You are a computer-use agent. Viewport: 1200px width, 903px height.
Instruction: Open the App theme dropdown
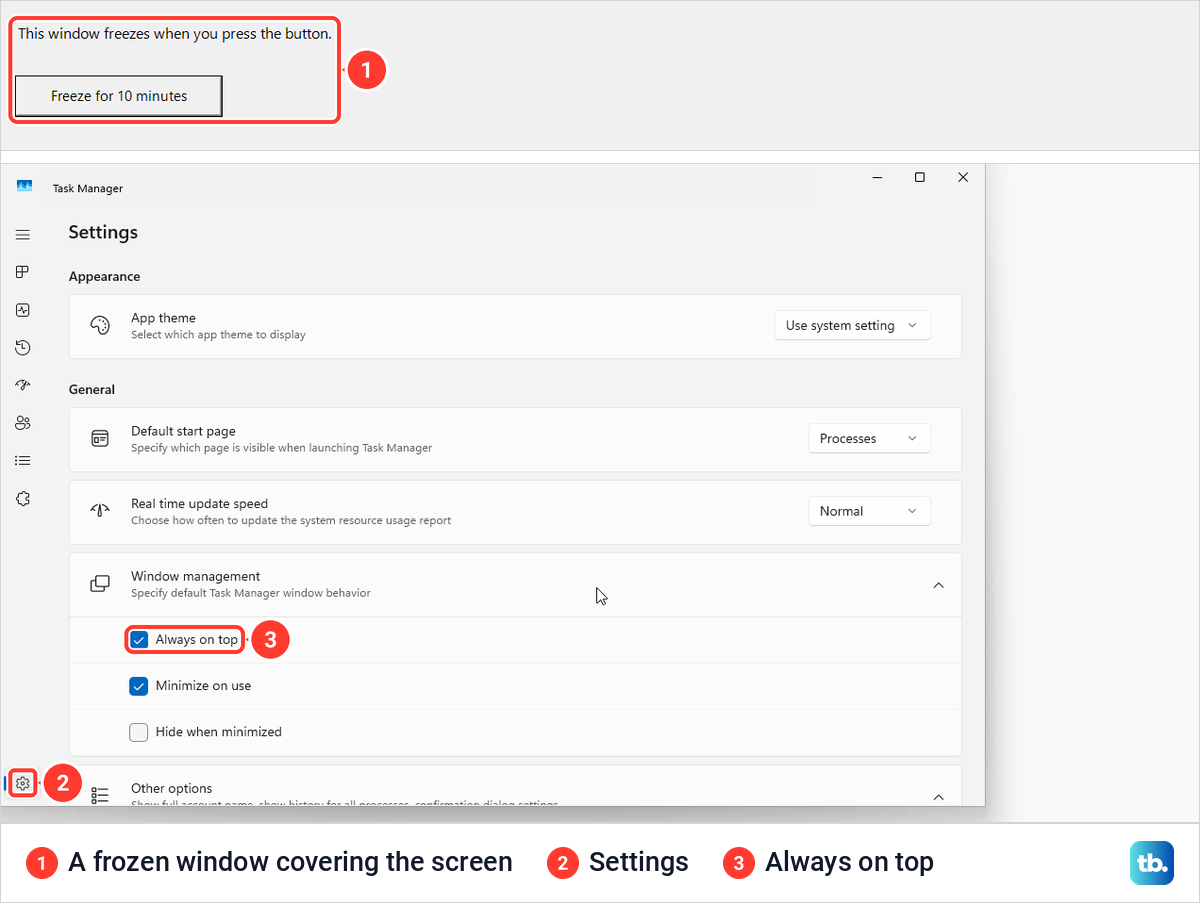[x=852, y=325]
